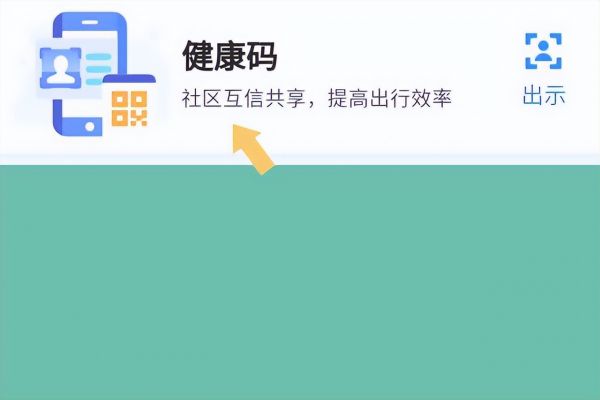This screenshot has height=400, width=600.
Task: Click the ID card portrait silhouette
Action: tap(61, 69)
